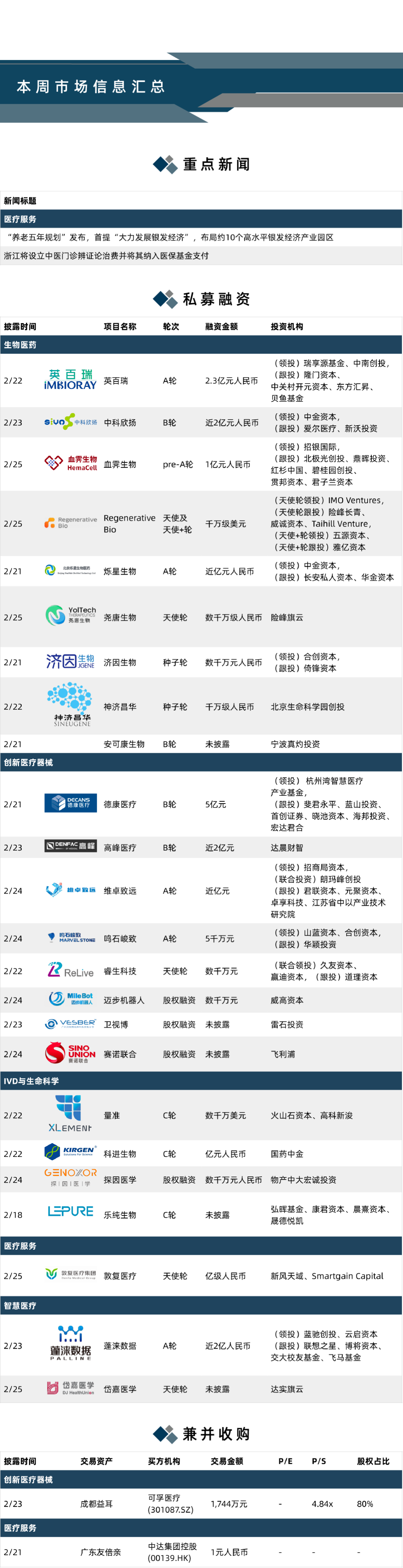Click the 2.3亿元人民币 amount cell
The width and height of the screenshot is (403, 1568).
[x=231, y=381]
